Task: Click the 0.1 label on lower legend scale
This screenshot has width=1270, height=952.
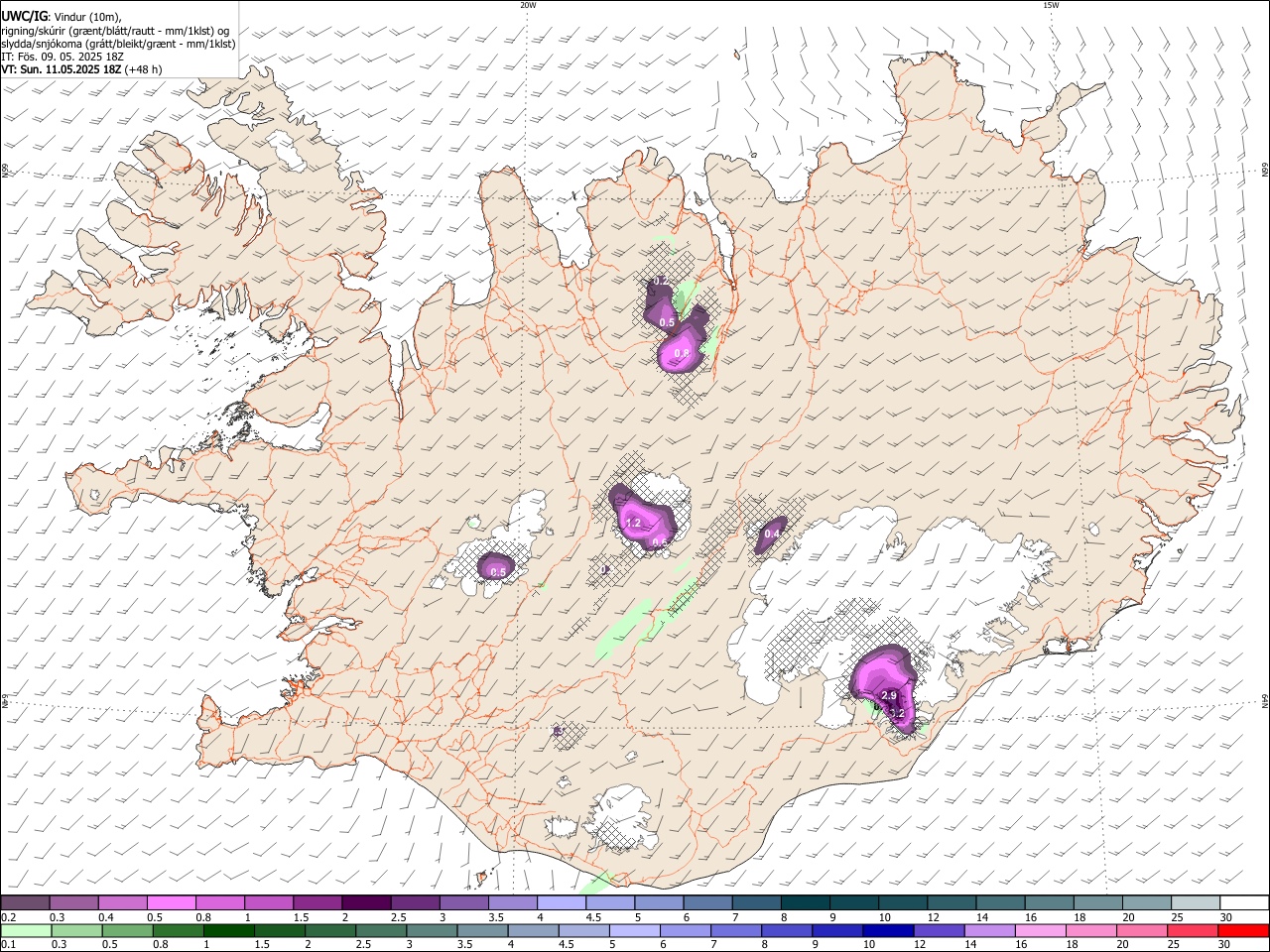Action: (8, 945)
